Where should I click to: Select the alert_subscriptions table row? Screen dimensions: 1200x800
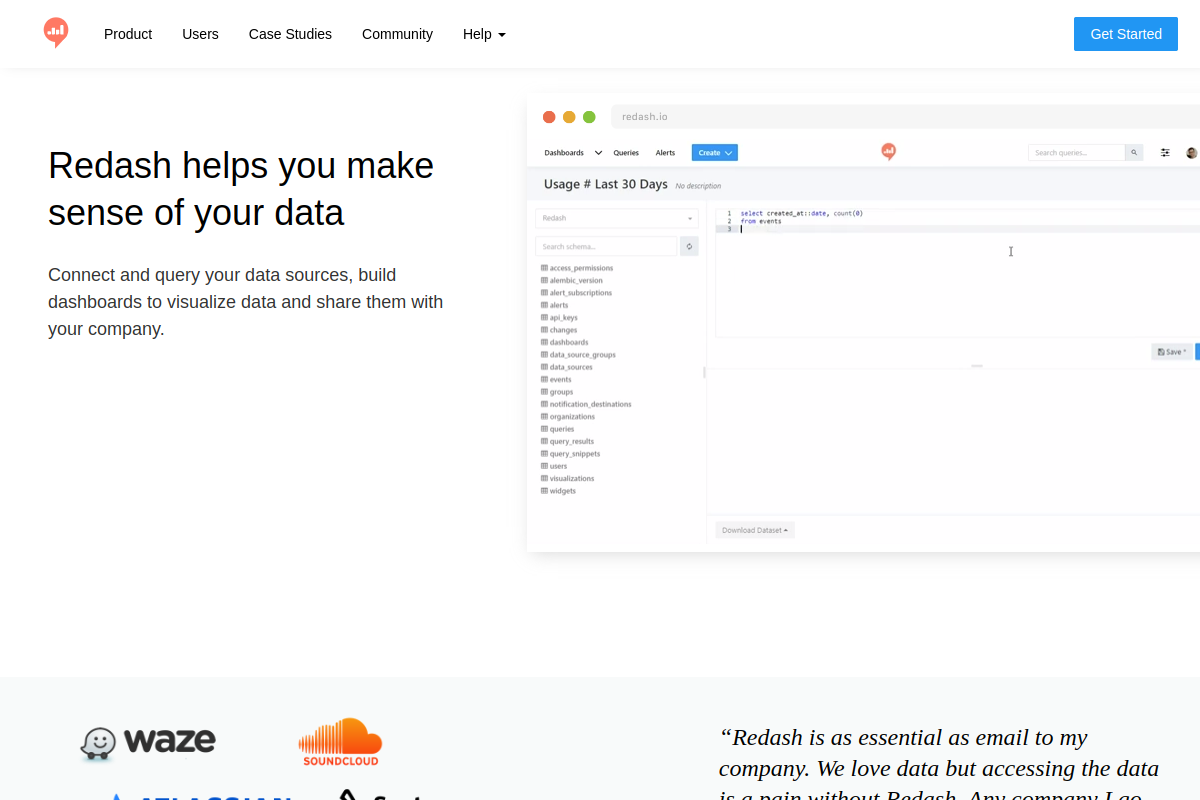576,293
